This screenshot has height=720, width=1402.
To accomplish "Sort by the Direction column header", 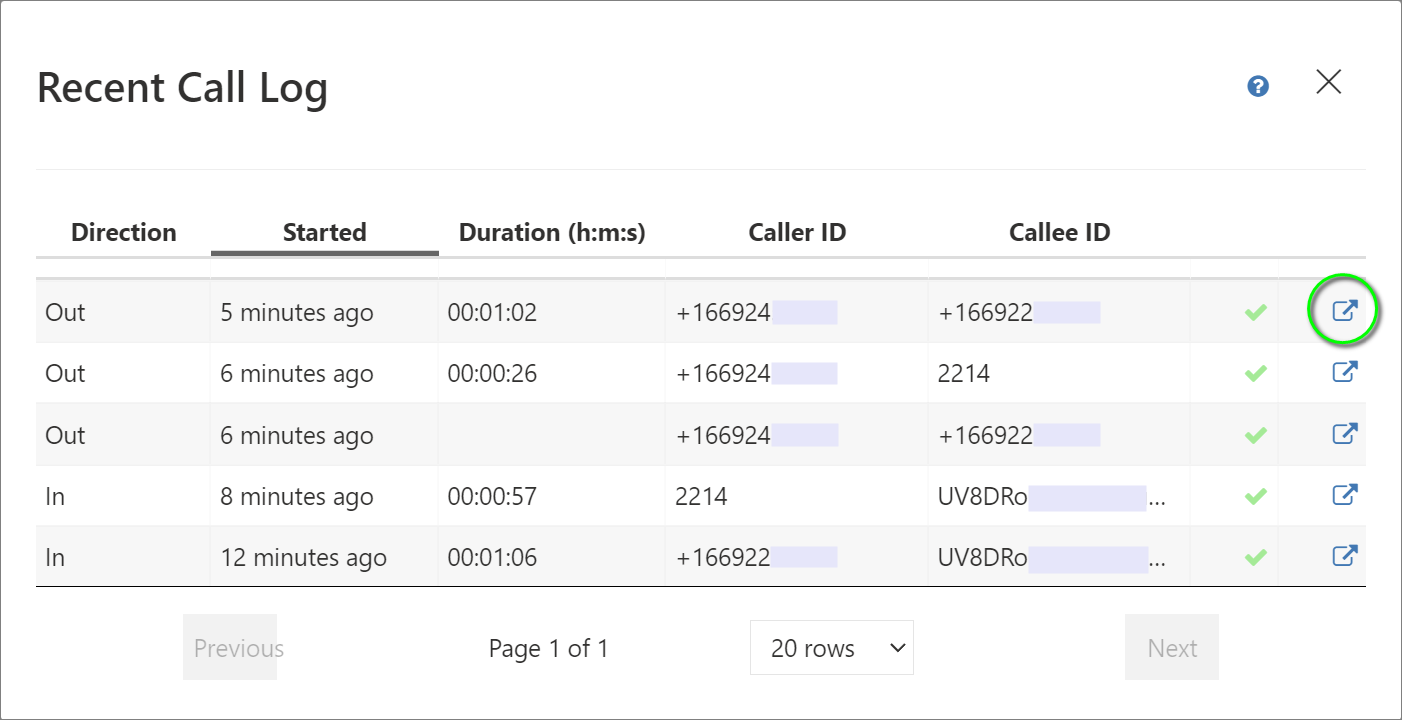I will [x=123, y=233].
